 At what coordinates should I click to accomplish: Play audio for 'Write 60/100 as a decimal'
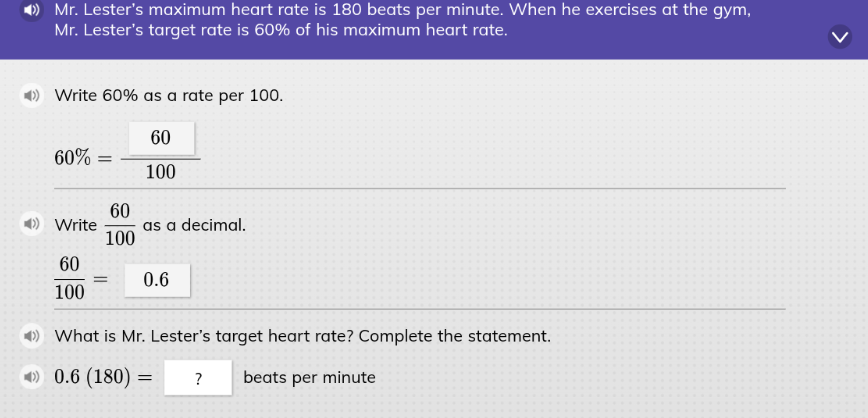coord(33,225)
